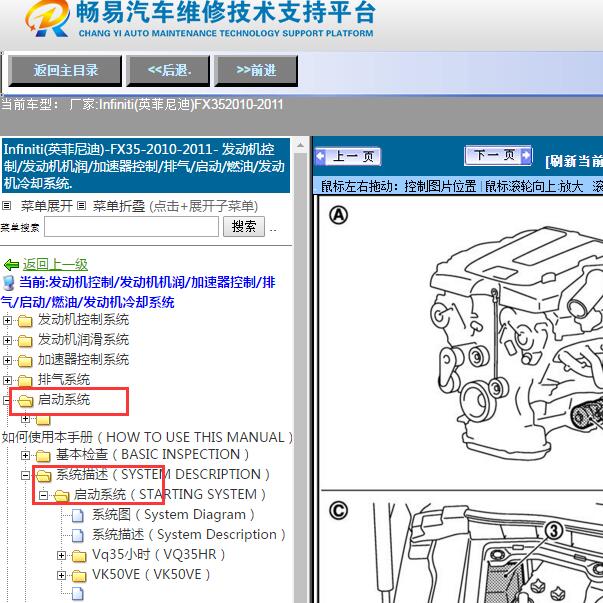
Task: Focus the 菜单搜索 search input field
Action: point(131,227)
